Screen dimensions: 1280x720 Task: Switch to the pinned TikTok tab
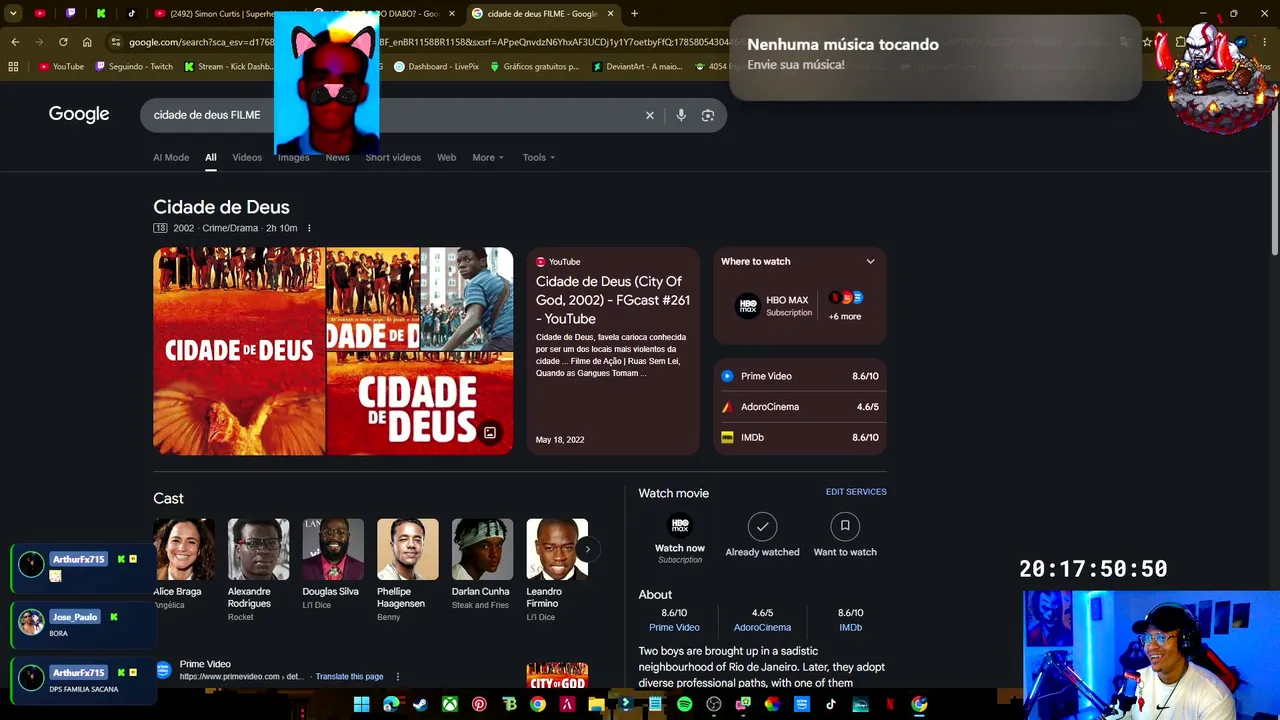(x=131, y=14)
